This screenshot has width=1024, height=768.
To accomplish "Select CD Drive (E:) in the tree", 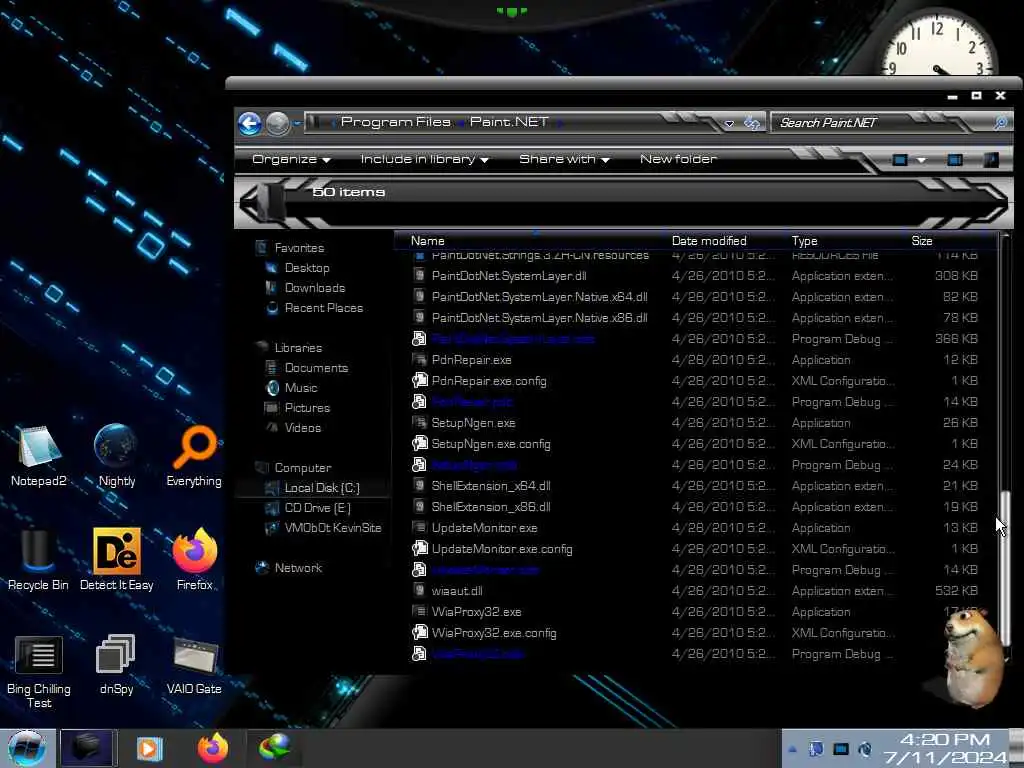I will (x=317, y=507).
